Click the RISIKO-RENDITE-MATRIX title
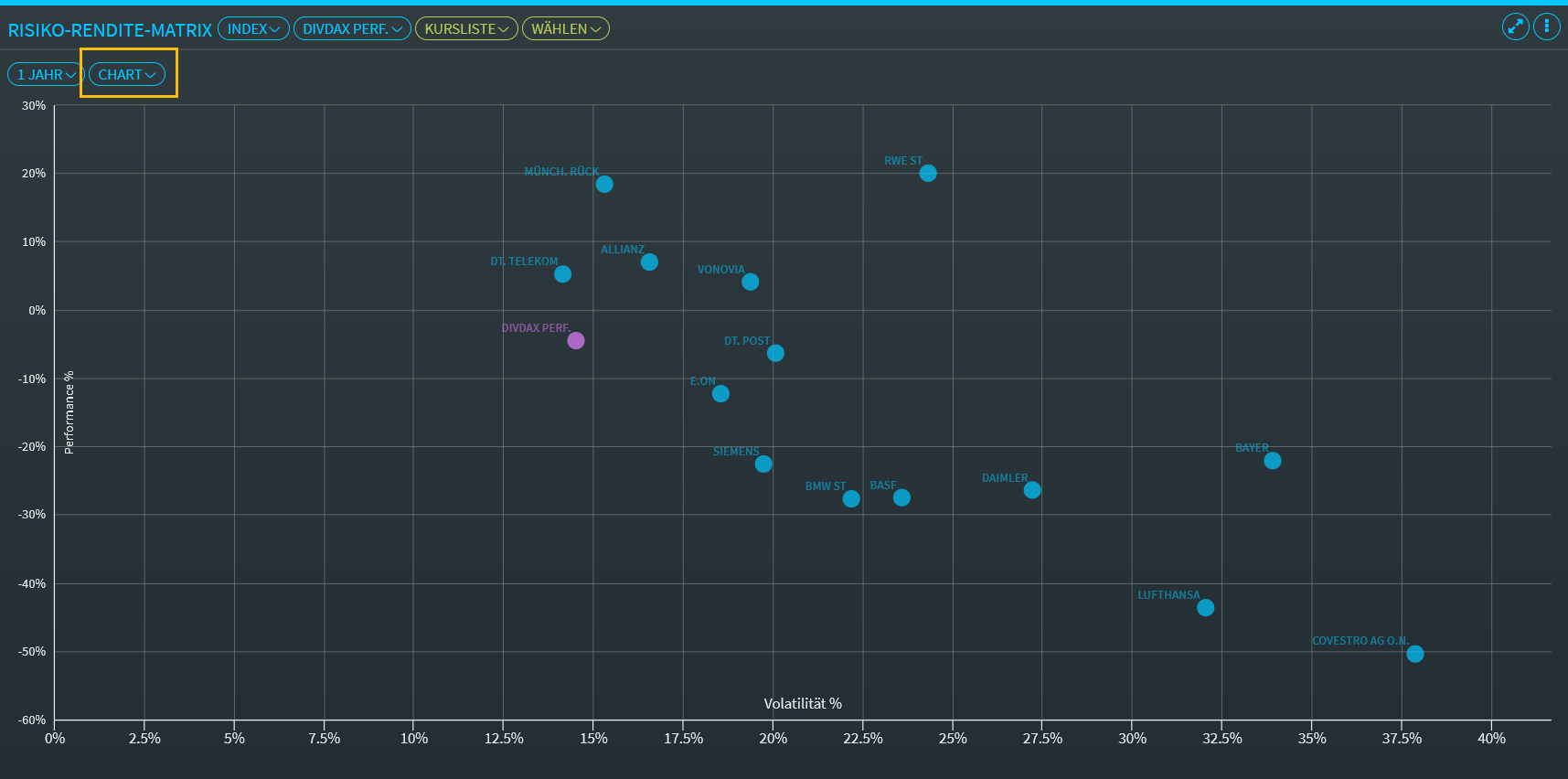This screenshot has width=1568, height=779. (x=110, y=30)
